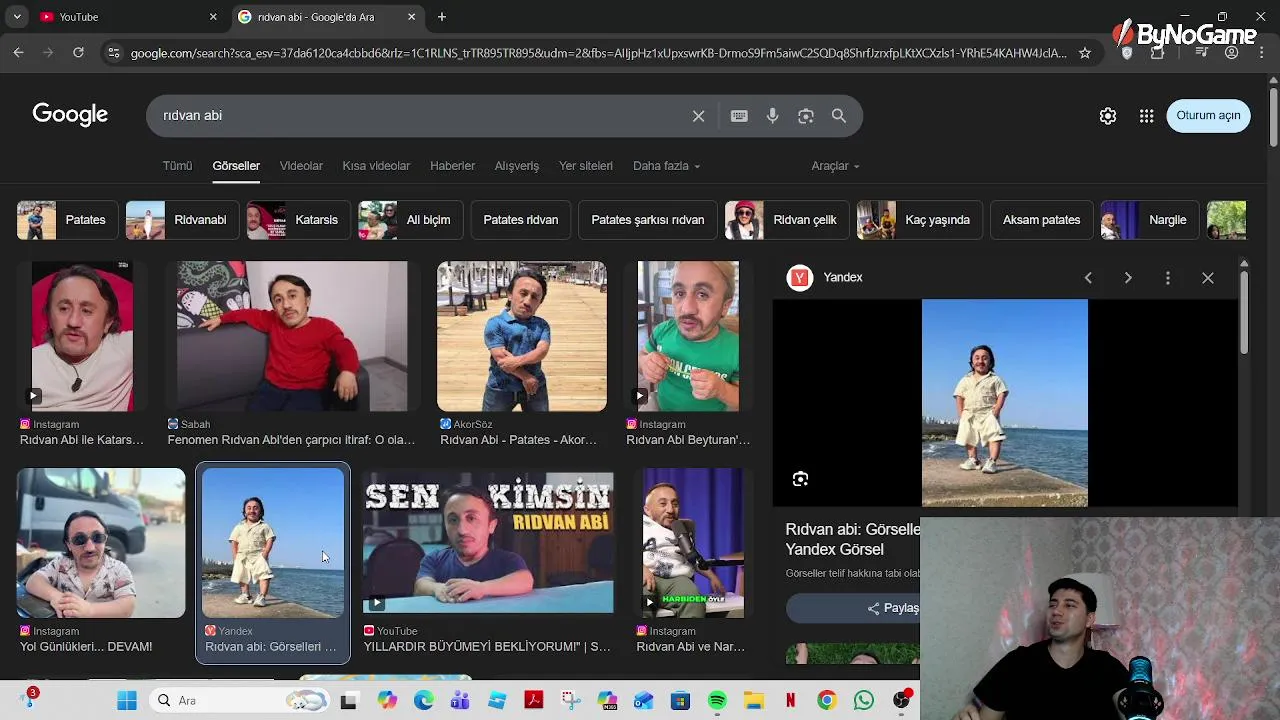Open Google quick settings gear
Viewport: 1280px width, 720px height.
[1108, 116]
